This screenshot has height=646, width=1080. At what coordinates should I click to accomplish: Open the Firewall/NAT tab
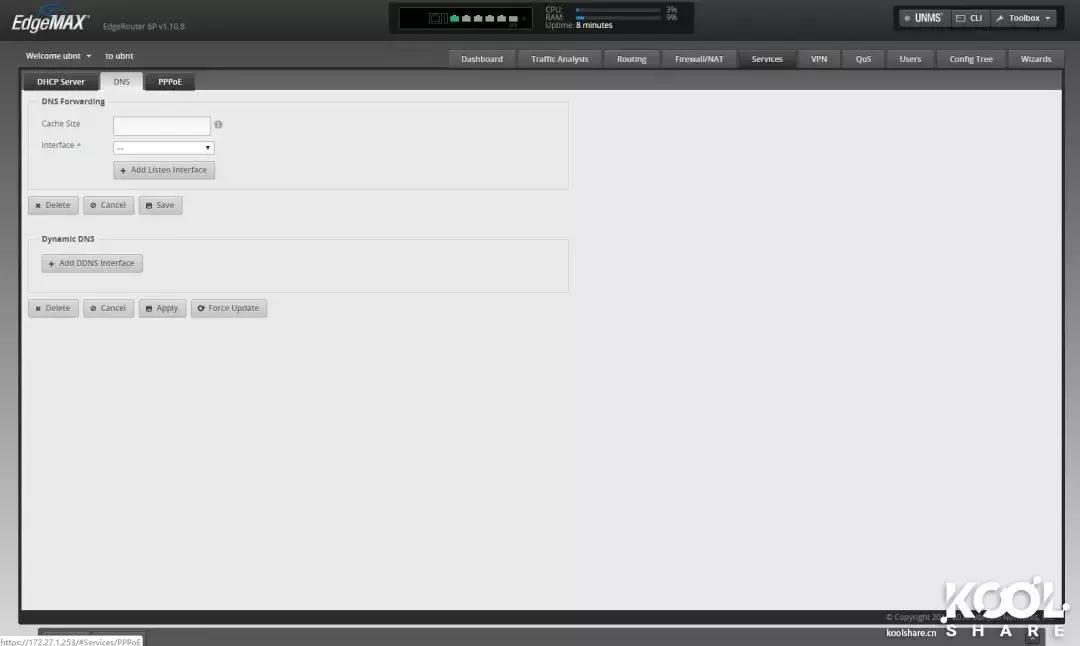pos(699,59)
